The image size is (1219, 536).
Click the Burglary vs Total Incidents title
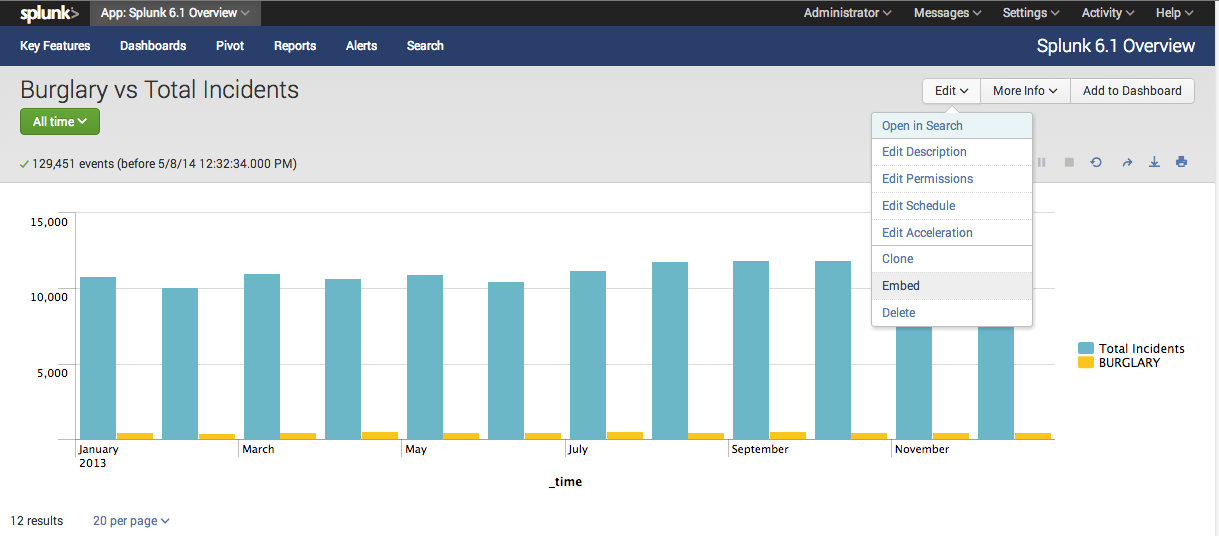click(159, 90)
